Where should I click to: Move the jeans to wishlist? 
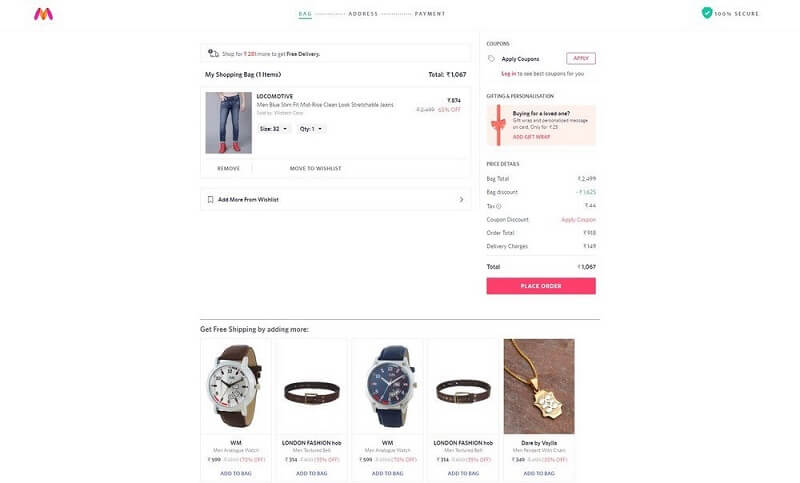coord(315,168)
